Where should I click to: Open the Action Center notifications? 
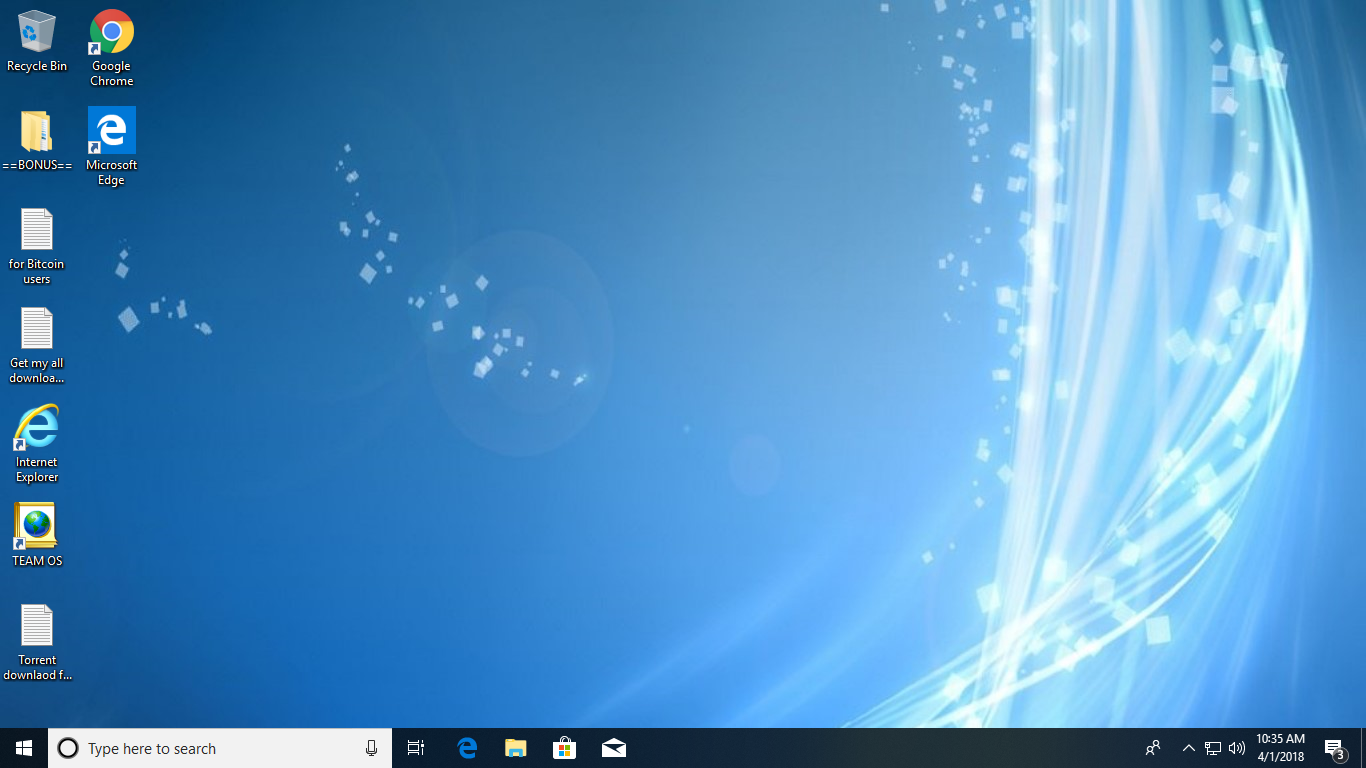coord(1335,748)
